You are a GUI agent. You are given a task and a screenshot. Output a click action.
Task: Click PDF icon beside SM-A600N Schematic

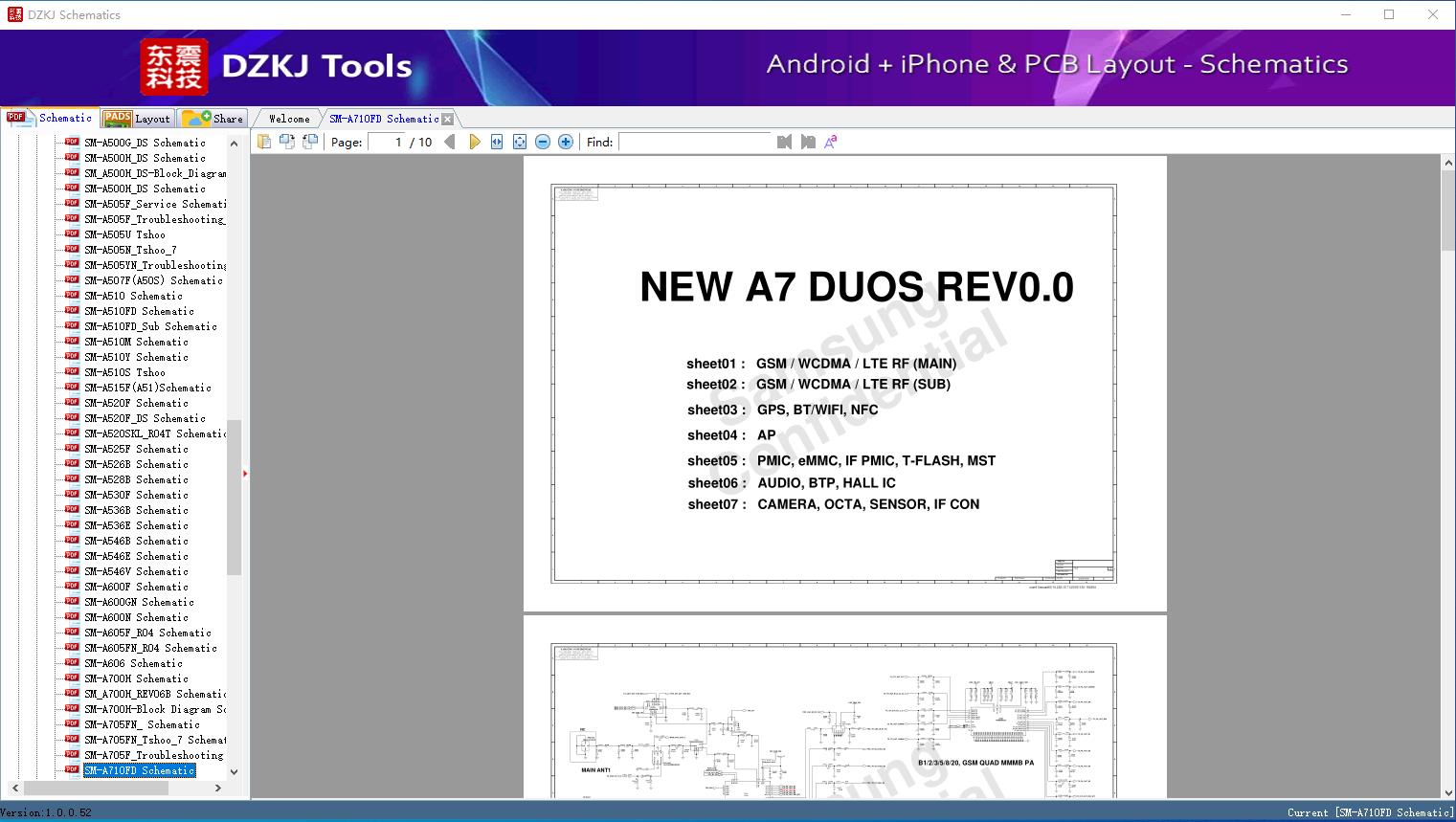coord(72,616)
